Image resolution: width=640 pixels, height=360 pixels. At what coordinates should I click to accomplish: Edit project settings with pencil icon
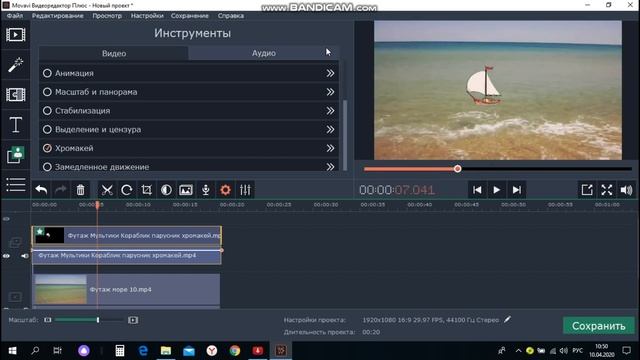click(x=507, y=320)
